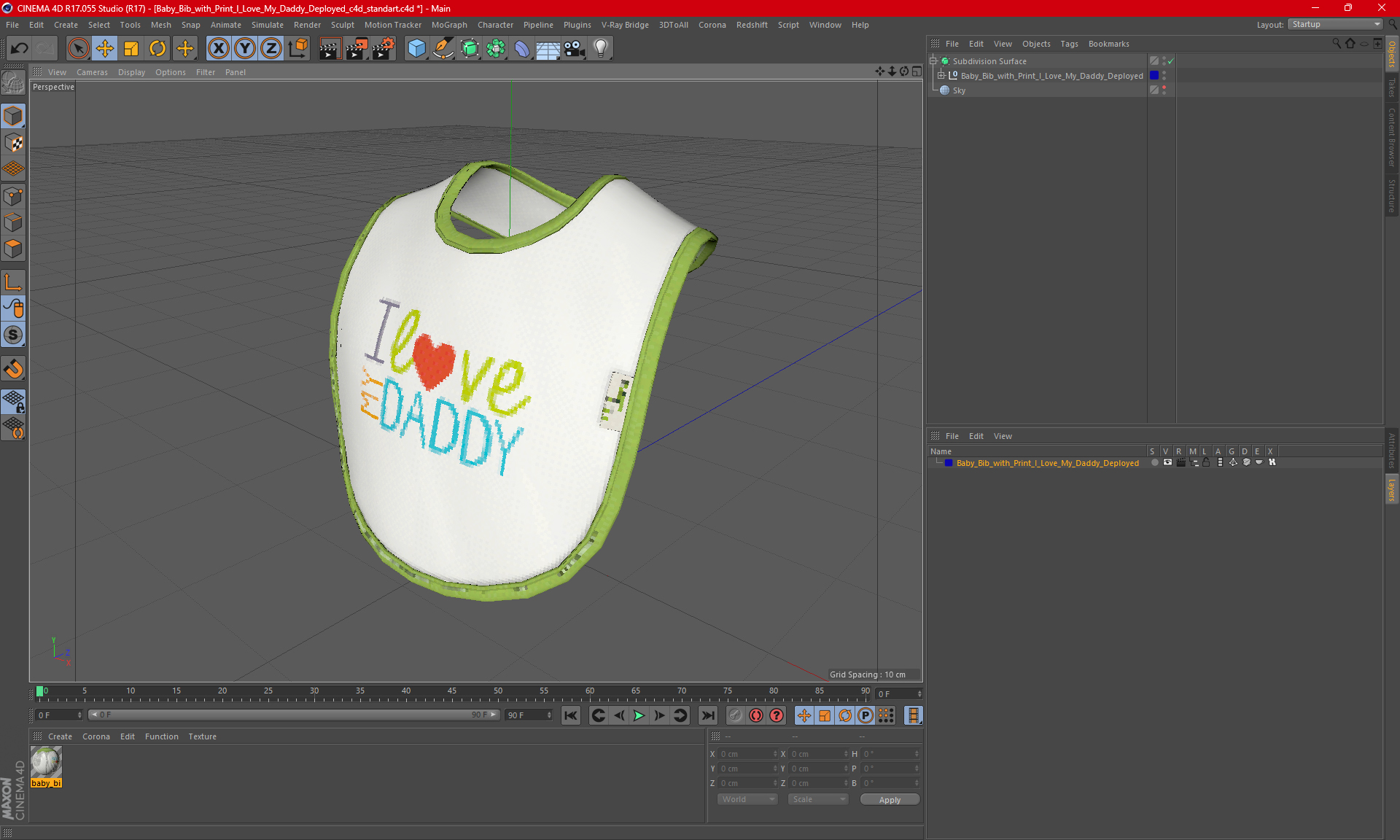Click the X position input field
Viewport: 1400px width, 840px height.
pyautogui.click(x=748, y=754)
